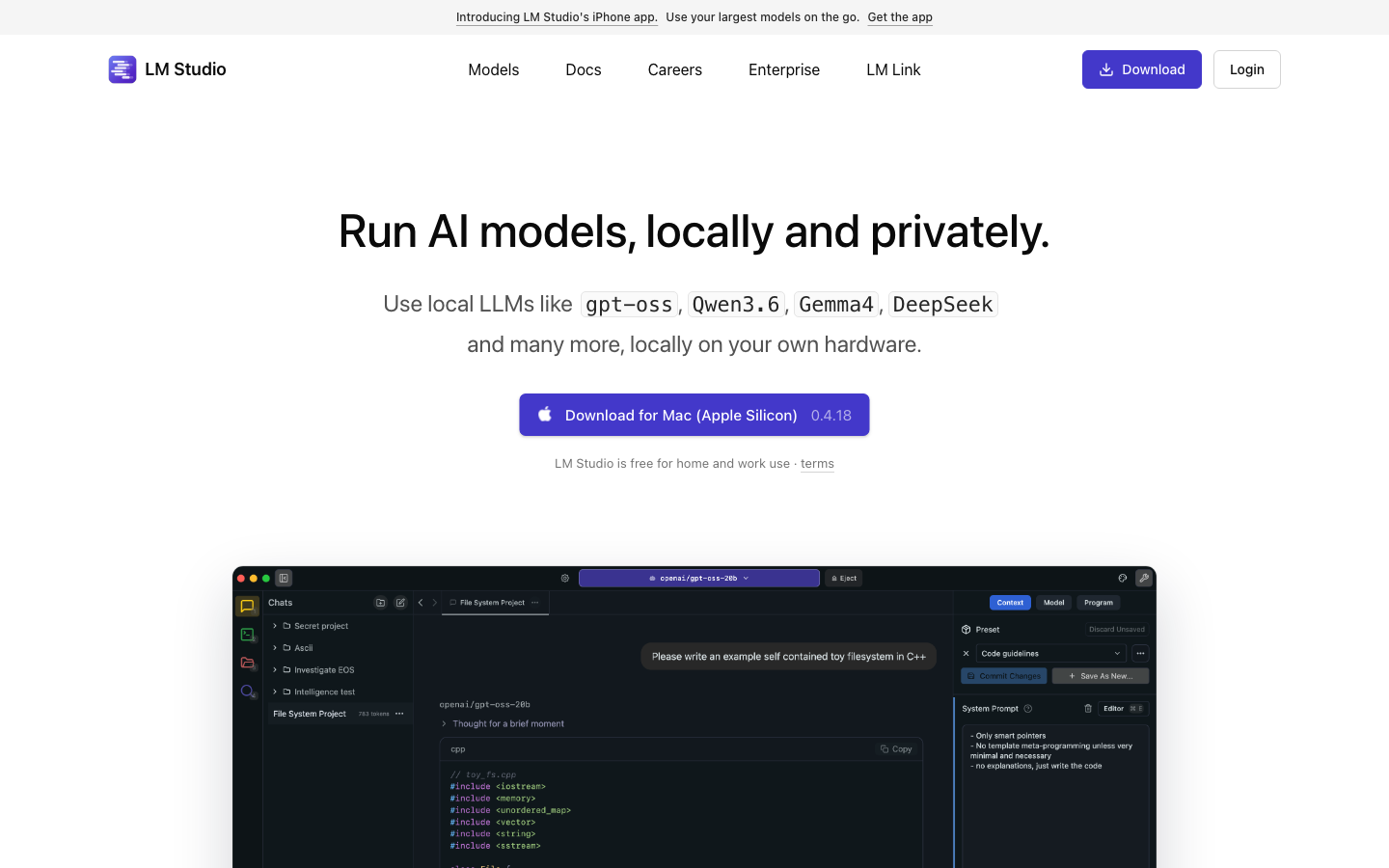
Task: Switch to the Model tab
Action: coord(1054,603)
